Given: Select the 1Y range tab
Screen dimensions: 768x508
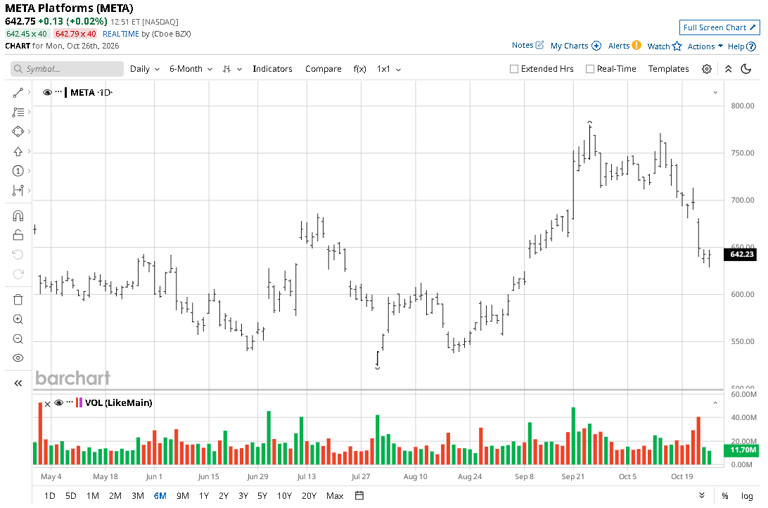Looking at the screenshot, I should click(x=204, y=496).
